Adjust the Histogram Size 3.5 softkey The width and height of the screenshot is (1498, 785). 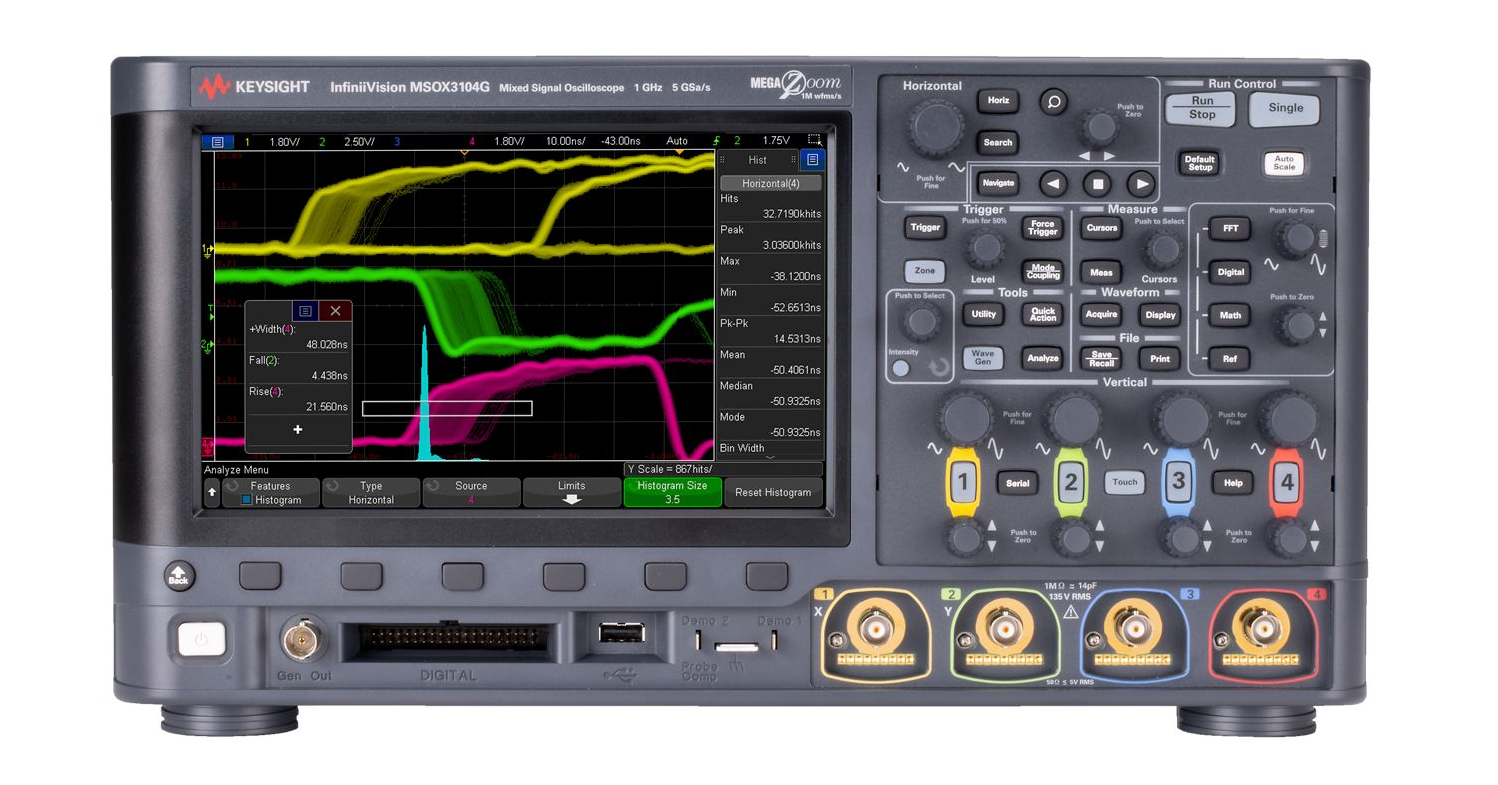point(672,493)
